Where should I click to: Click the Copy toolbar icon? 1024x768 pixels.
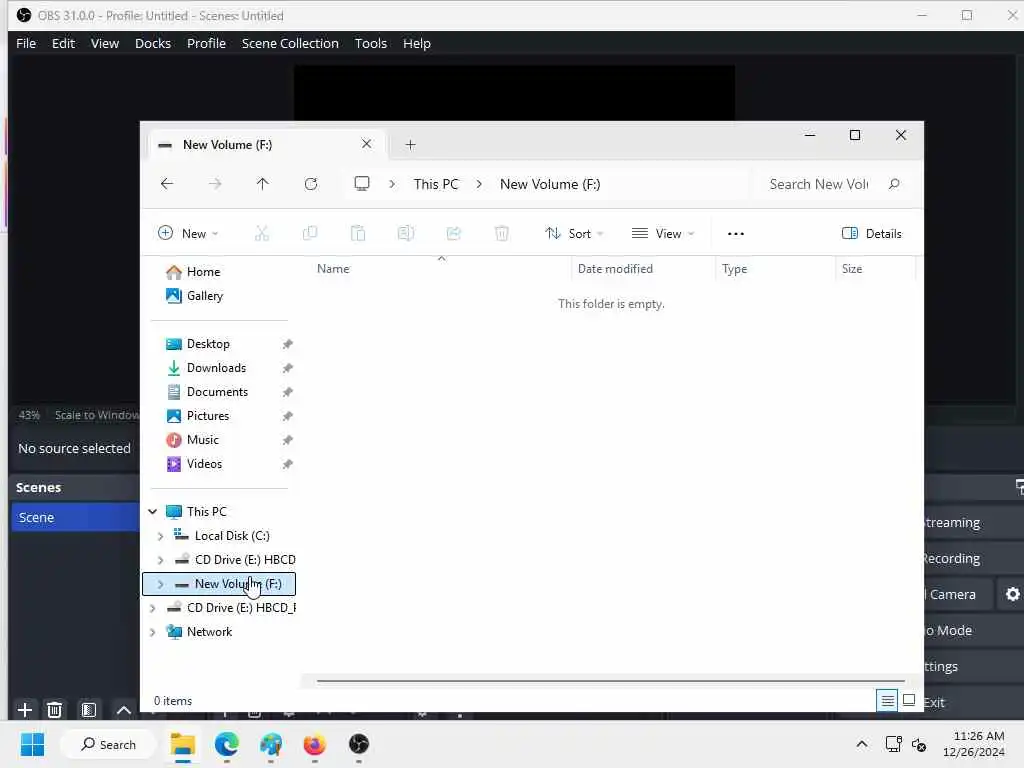310,233
